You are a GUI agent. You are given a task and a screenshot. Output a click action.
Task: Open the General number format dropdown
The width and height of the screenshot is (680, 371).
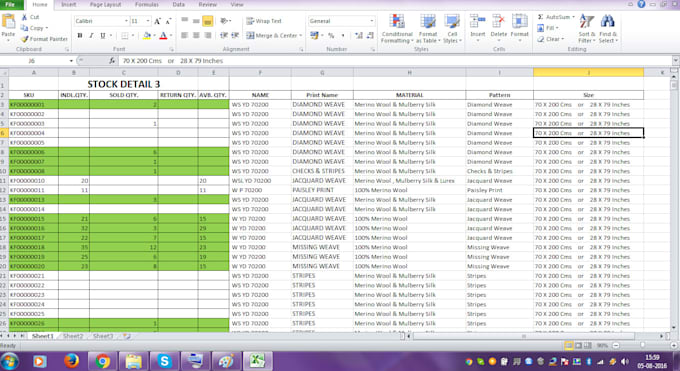(x=372, y=21)
